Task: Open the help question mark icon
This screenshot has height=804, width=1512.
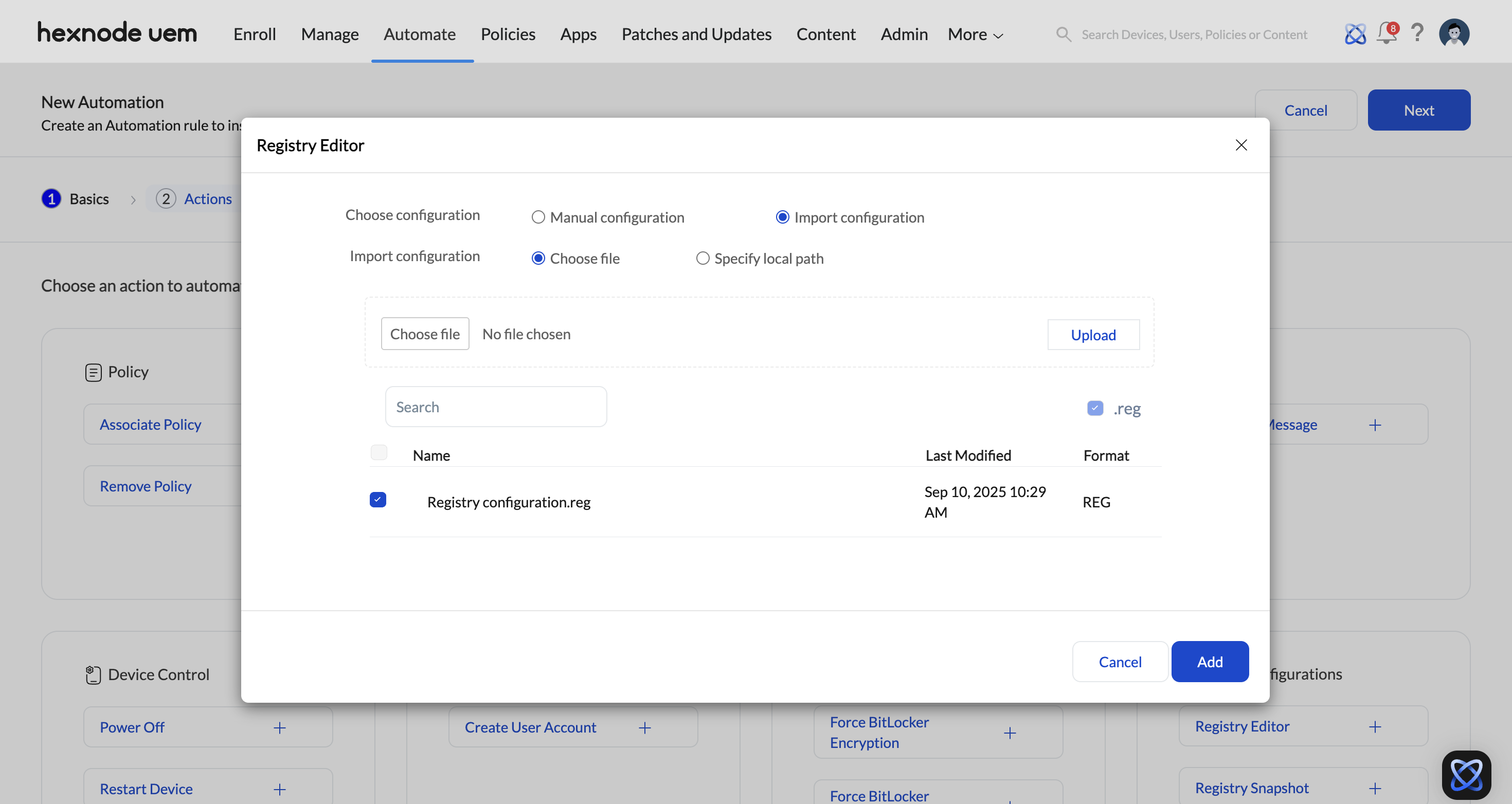Action: (x=1417, y=33)
